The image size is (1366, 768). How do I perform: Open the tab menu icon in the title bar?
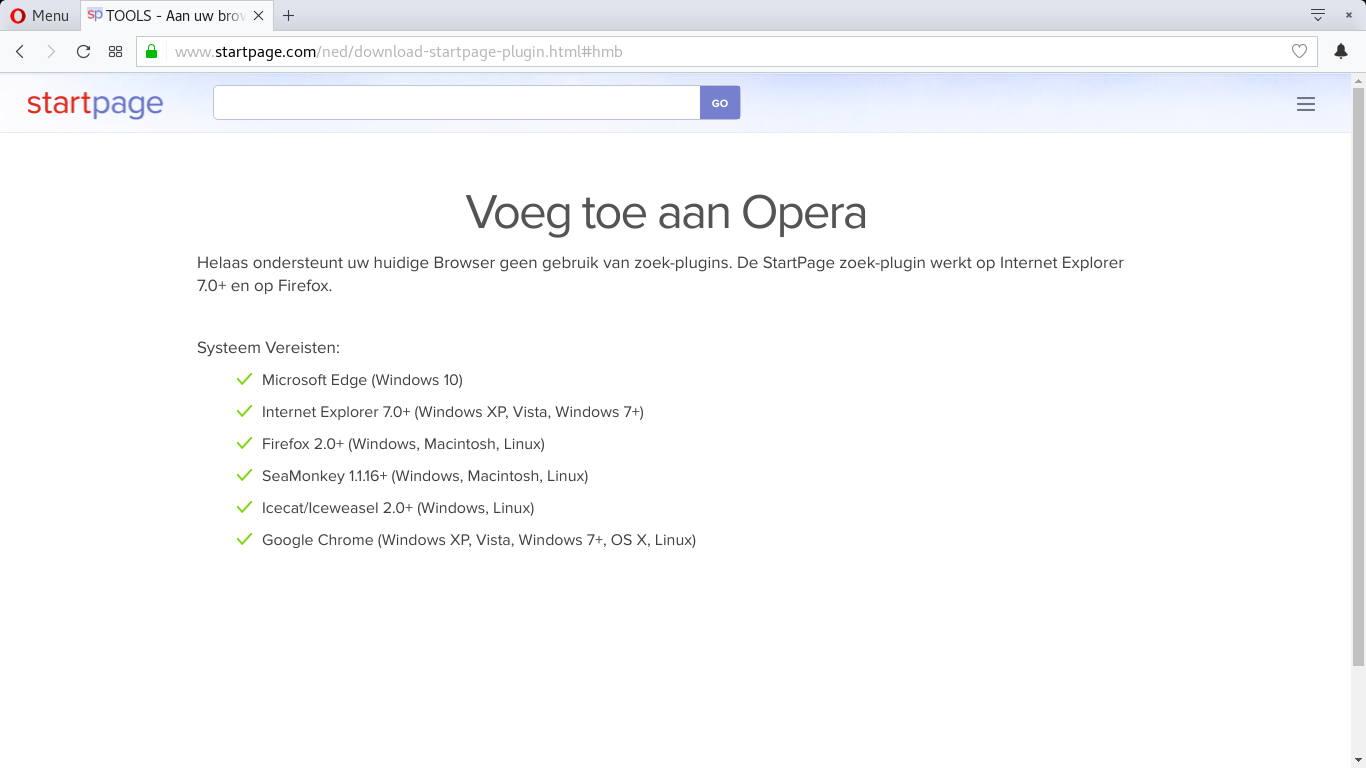coord(1318,15)
